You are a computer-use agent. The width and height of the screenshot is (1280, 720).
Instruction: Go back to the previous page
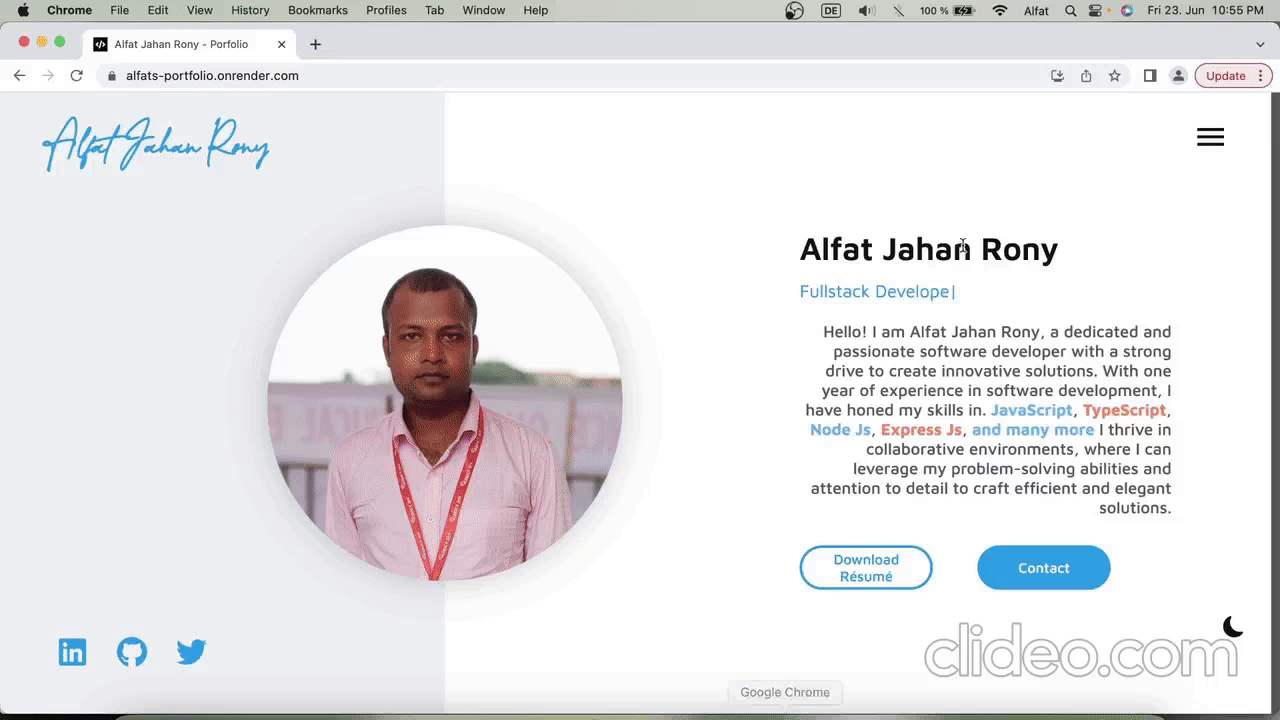[x=19, y=76]
